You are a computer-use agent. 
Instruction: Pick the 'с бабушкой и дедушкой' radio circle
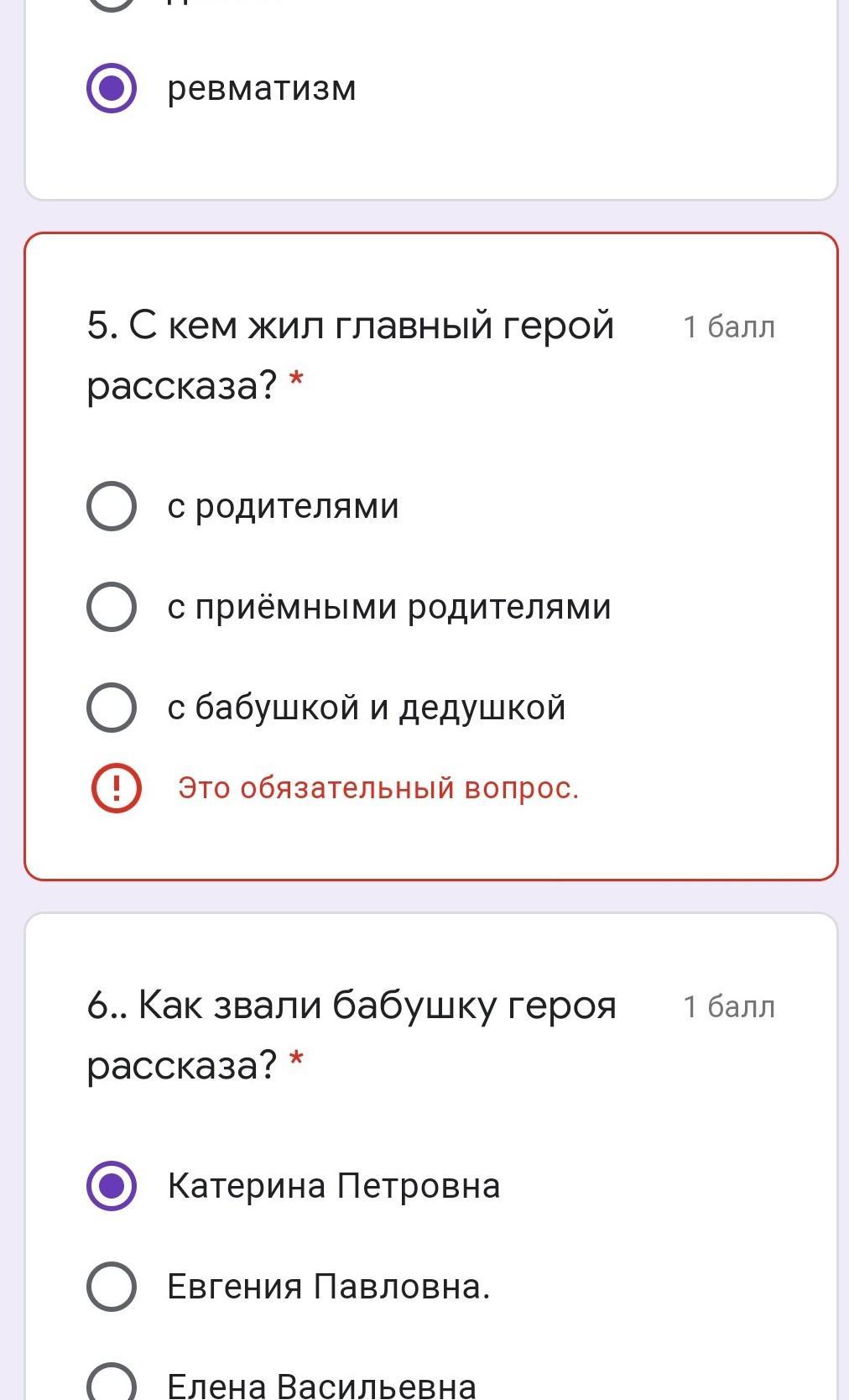pos(112,708)
